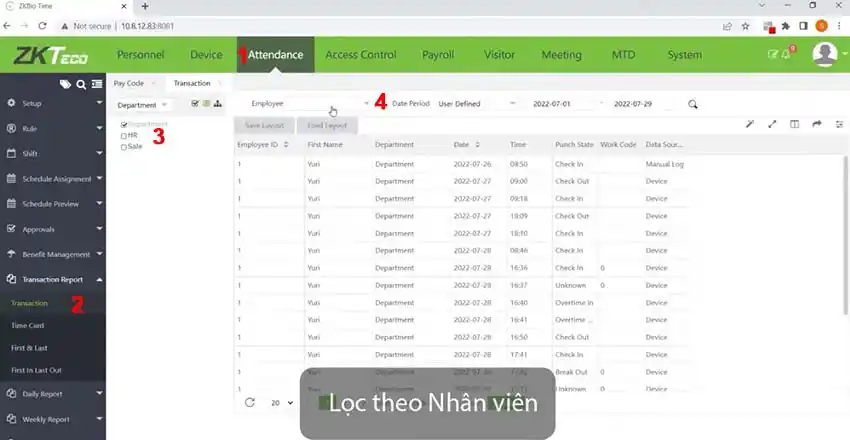Check the HR department checkbox
The height and width of the screenshot is (440, 850).
coord(124,136)
